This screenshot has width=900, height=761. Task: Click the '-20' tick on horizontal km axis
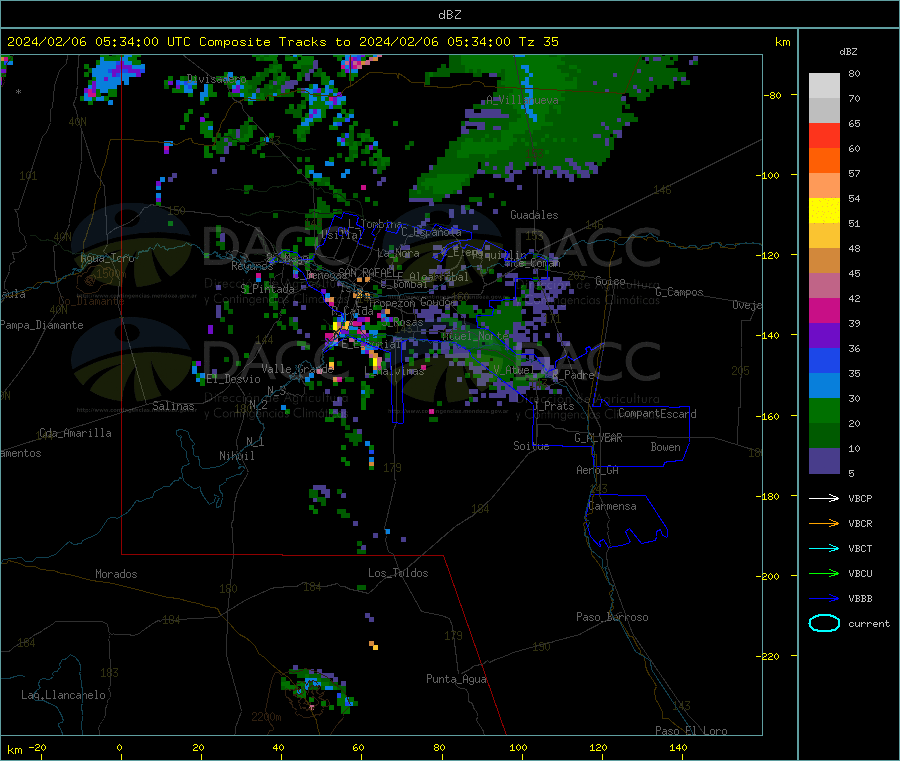38,747
